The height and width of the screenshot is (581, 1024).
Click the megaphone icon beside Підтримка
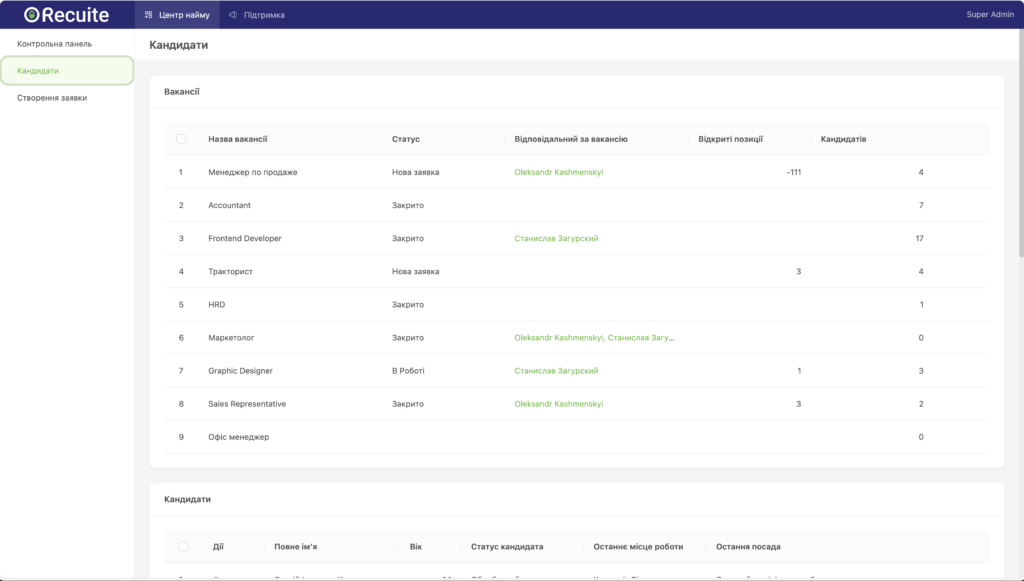point(233,15)
